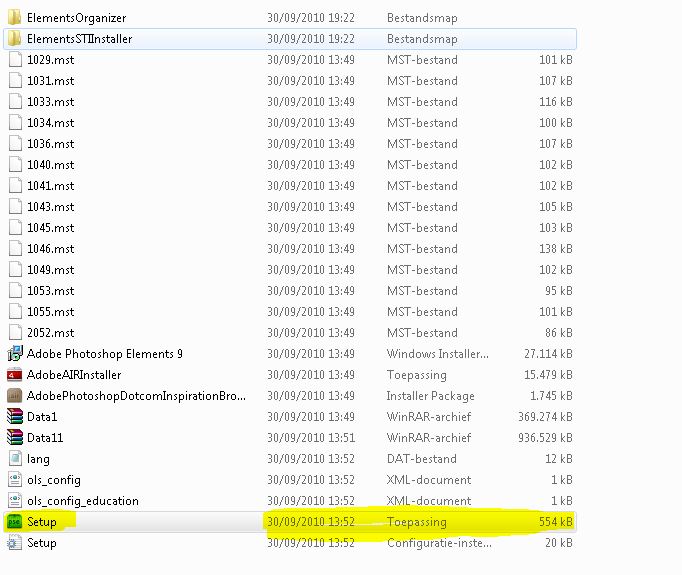
Task: Select the file name Data11
Action: (45, 438)
